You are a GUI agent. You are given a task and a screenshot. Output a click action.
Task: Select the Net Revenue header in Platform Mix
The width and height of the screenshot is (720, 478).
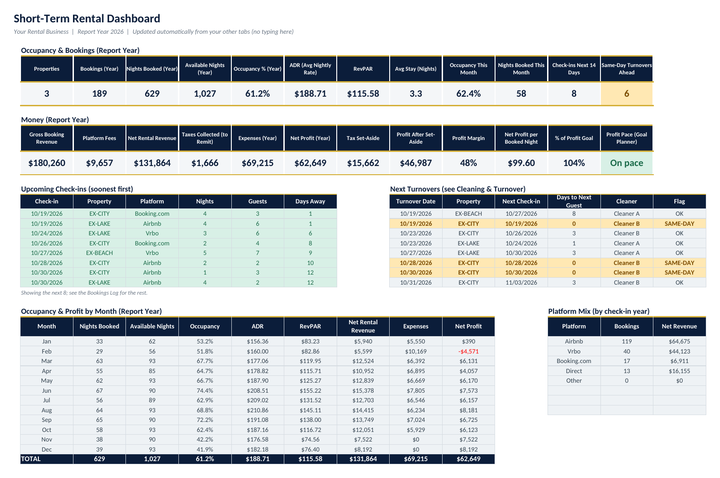point(679,326)
